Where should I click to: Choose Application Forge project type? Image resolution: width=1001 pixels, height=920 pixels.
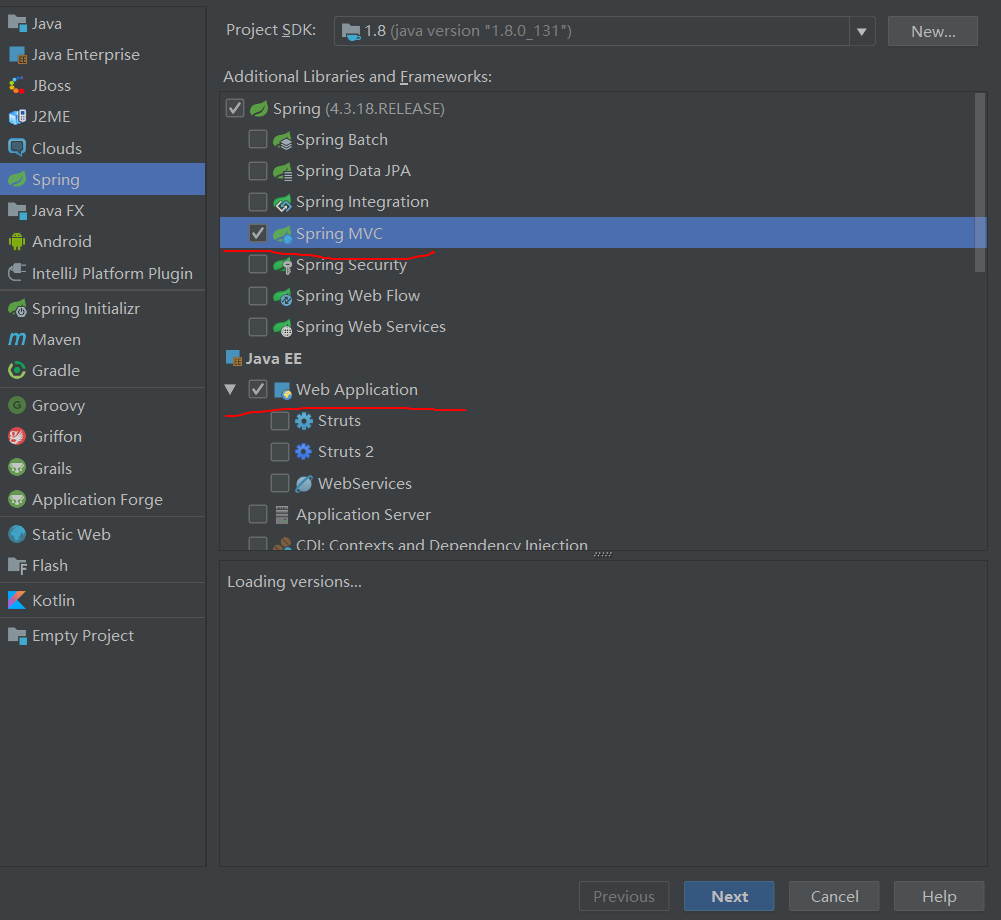[103, 500]
